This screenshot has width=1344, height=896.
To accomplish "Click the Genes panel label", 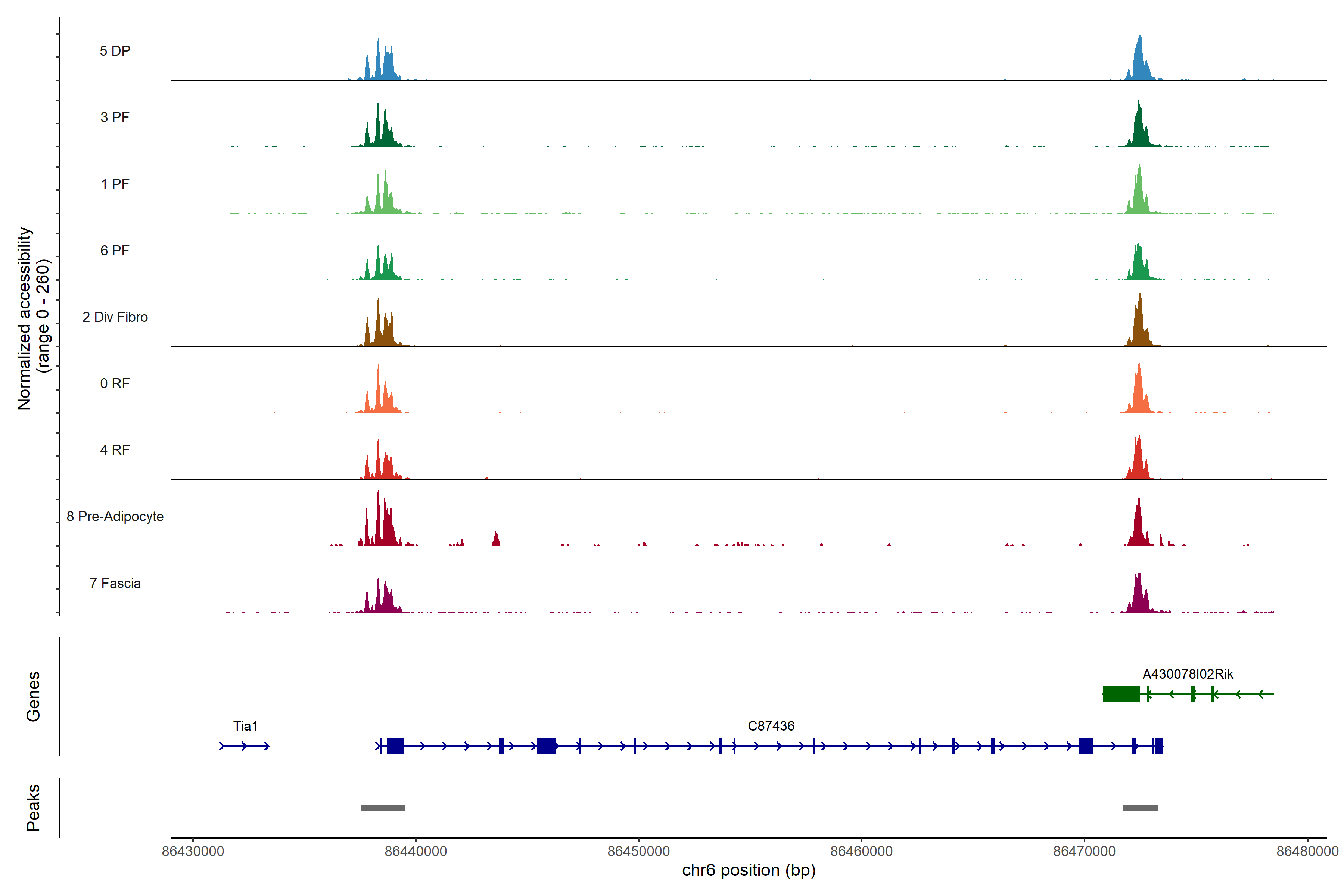I will pos(33,697).
